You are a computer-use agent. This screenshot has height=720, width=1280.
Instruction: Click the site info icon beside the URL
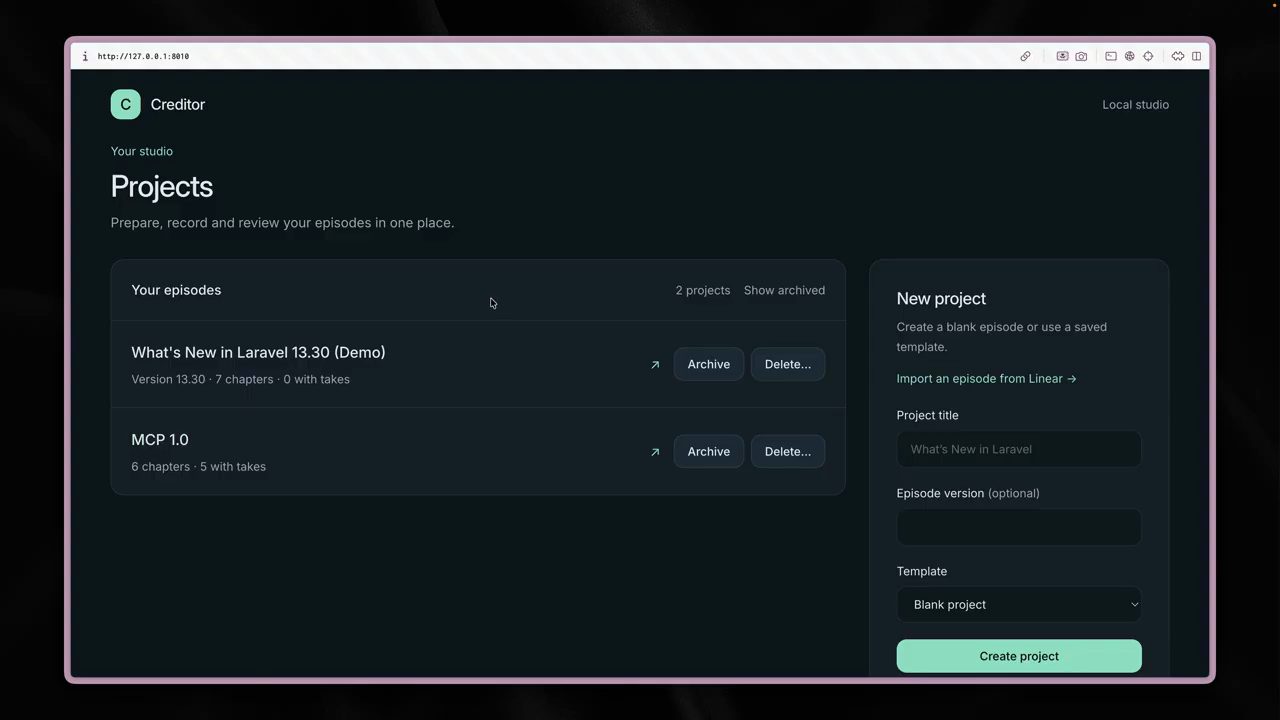(85, 56)
